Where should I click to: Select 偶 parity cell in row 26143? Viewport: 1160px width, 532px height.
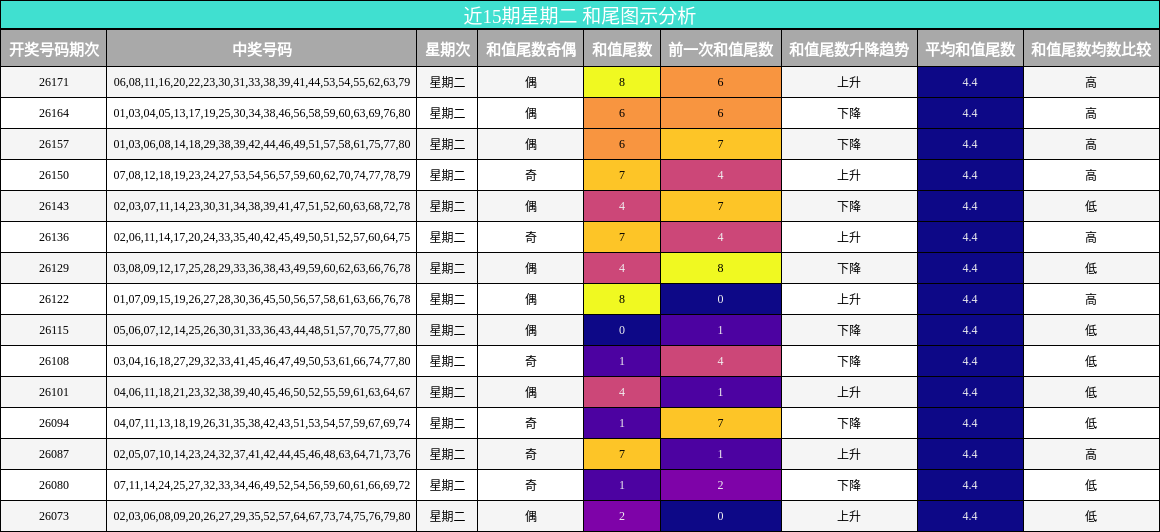tap(530, 206)
